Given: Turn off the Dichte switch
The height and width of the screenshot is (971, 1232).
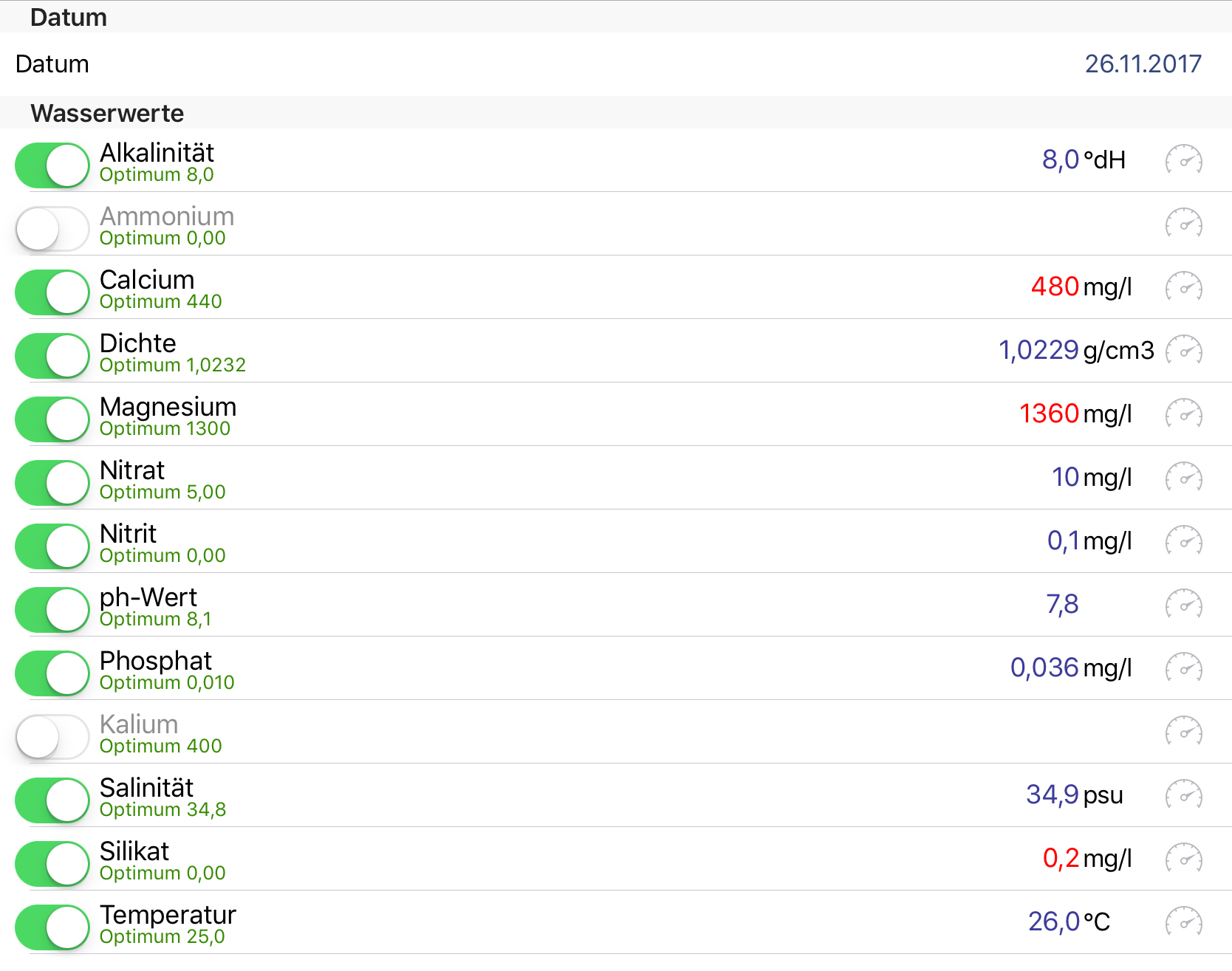Looking at the screenshot, I should 52,356.
